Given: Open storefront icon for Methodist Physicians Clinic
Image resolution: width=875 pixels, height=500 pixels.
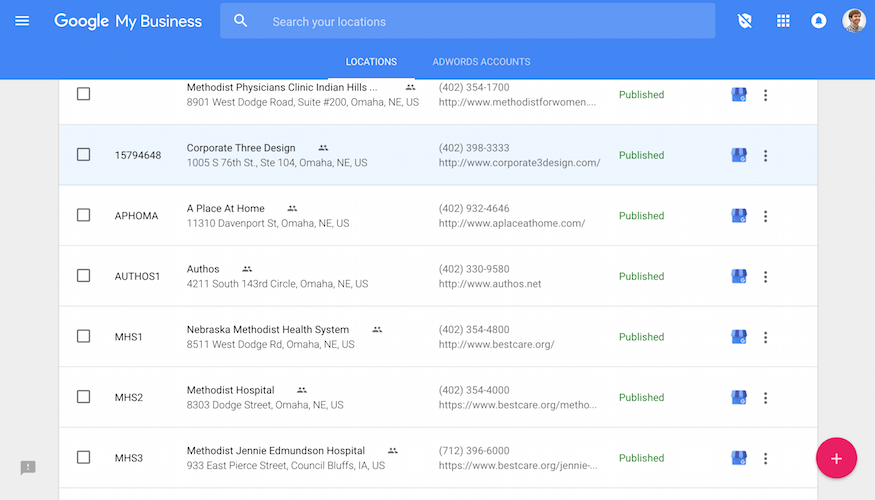Looking at the screenshot, I should click(739, 95).
